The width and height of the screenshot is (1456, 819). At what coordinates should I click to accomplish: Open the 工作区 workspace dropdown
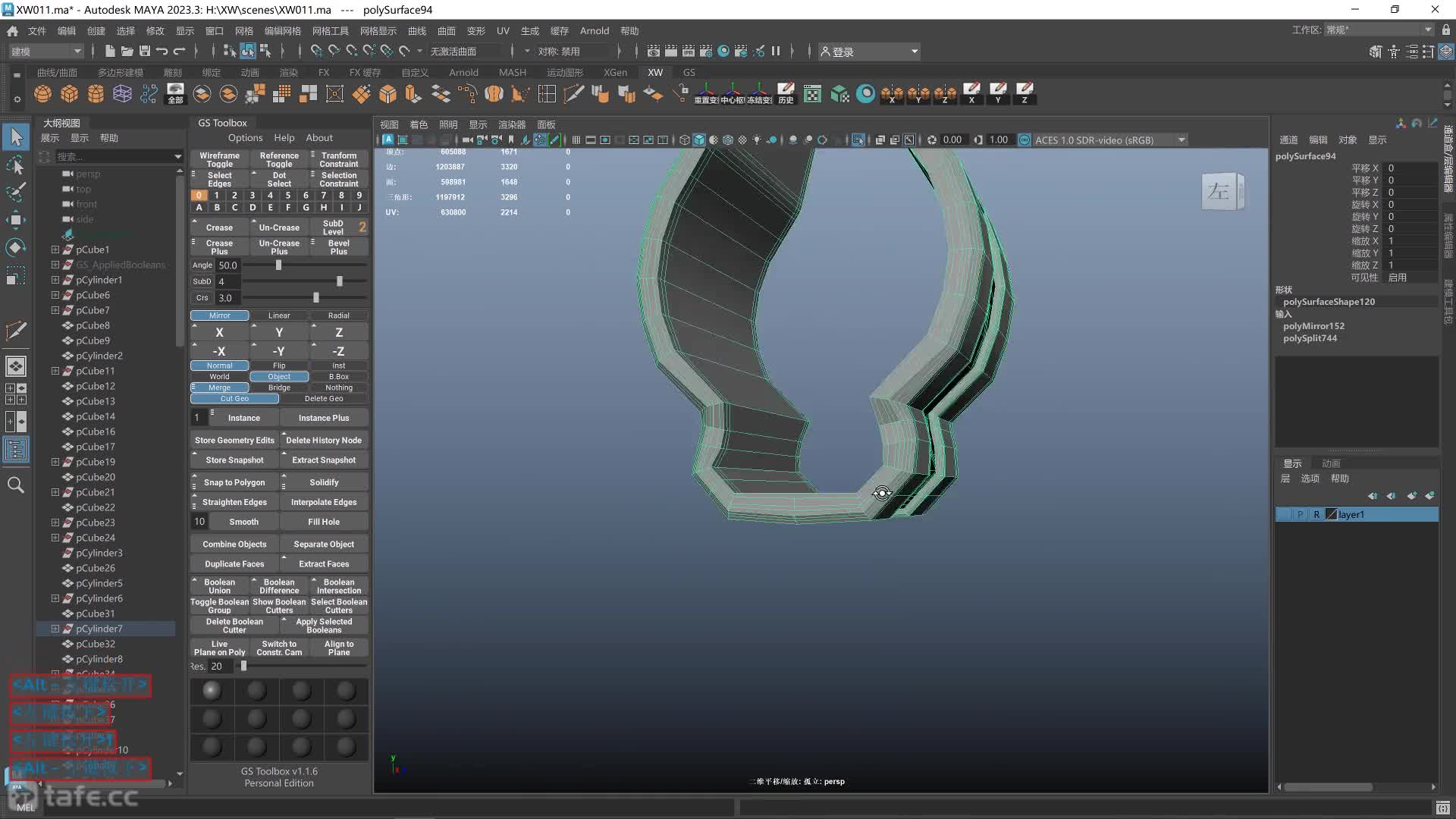pos(1379,30)
